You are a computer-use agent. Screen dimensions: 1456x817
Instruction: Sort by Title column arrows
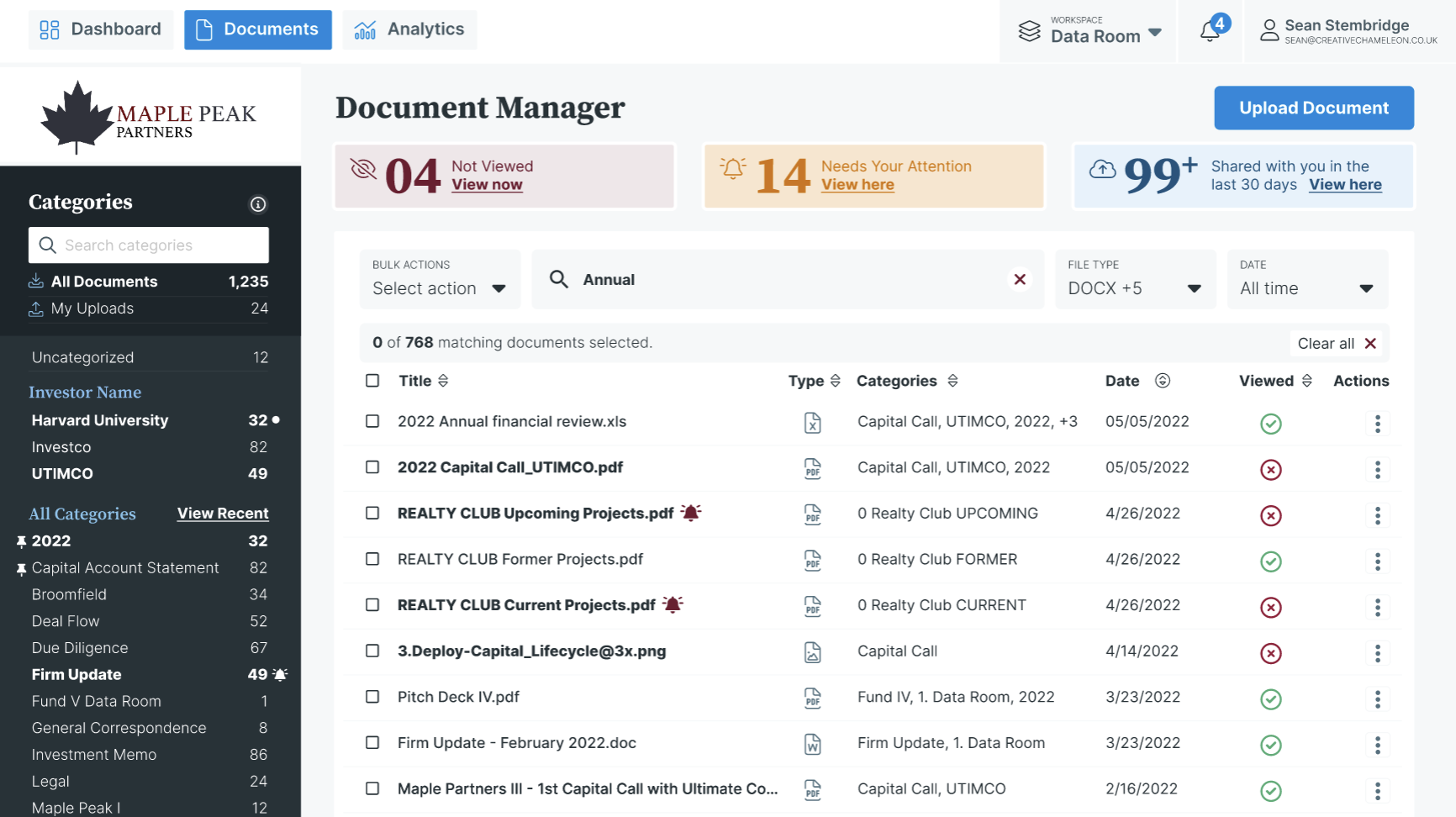443,381
